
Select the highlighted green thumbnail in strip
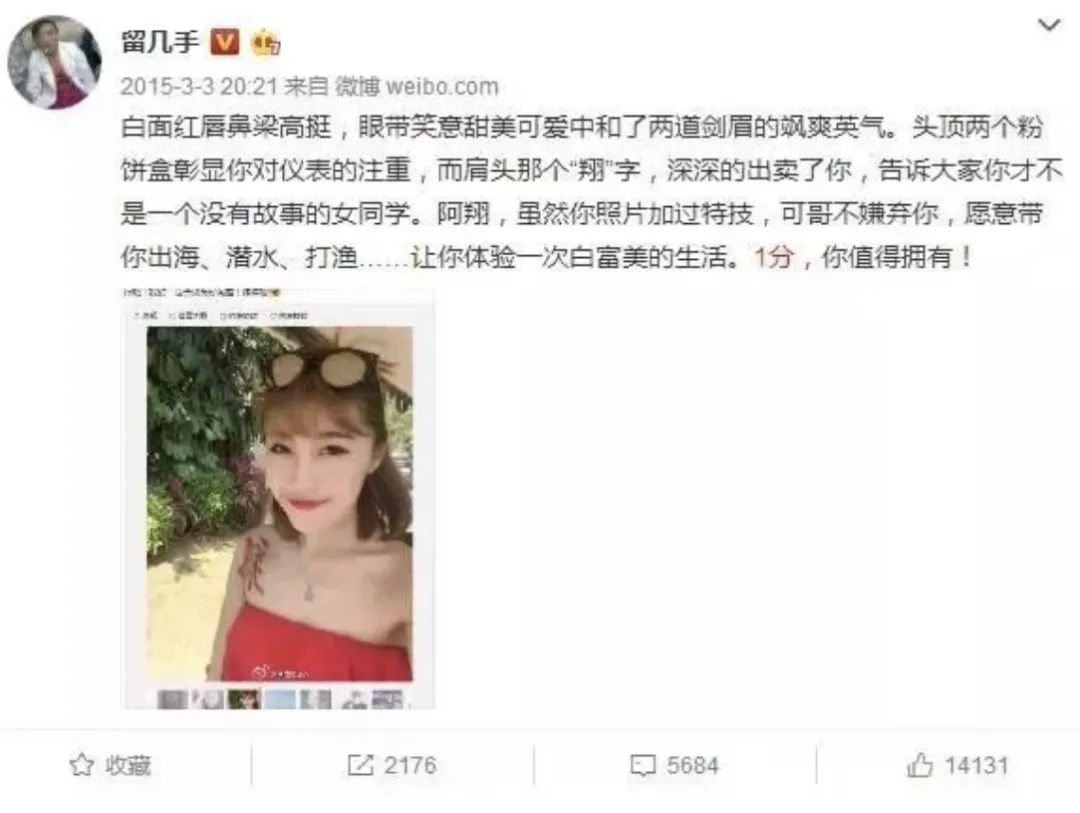pyautogui.click(x=244, y=699)
